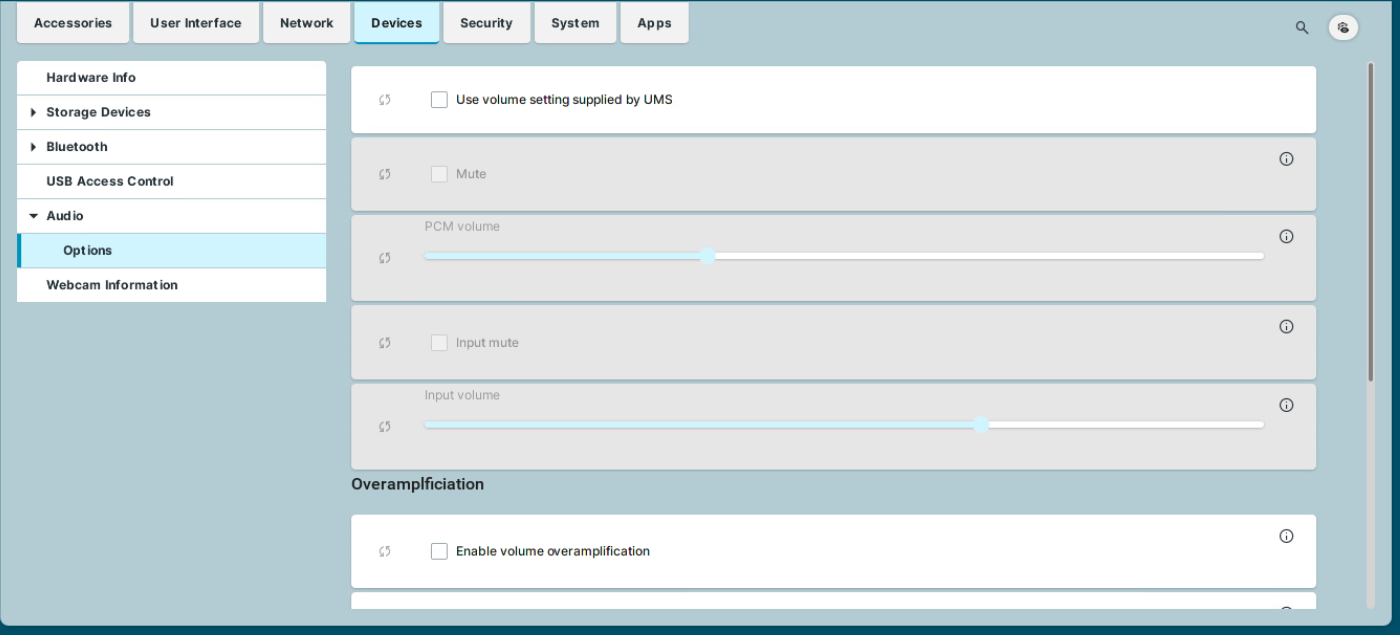Click reset icon beside Enable volume overamplification
Image resolution: width=1400 pixels, height=635 pixels.
[385, 551]
